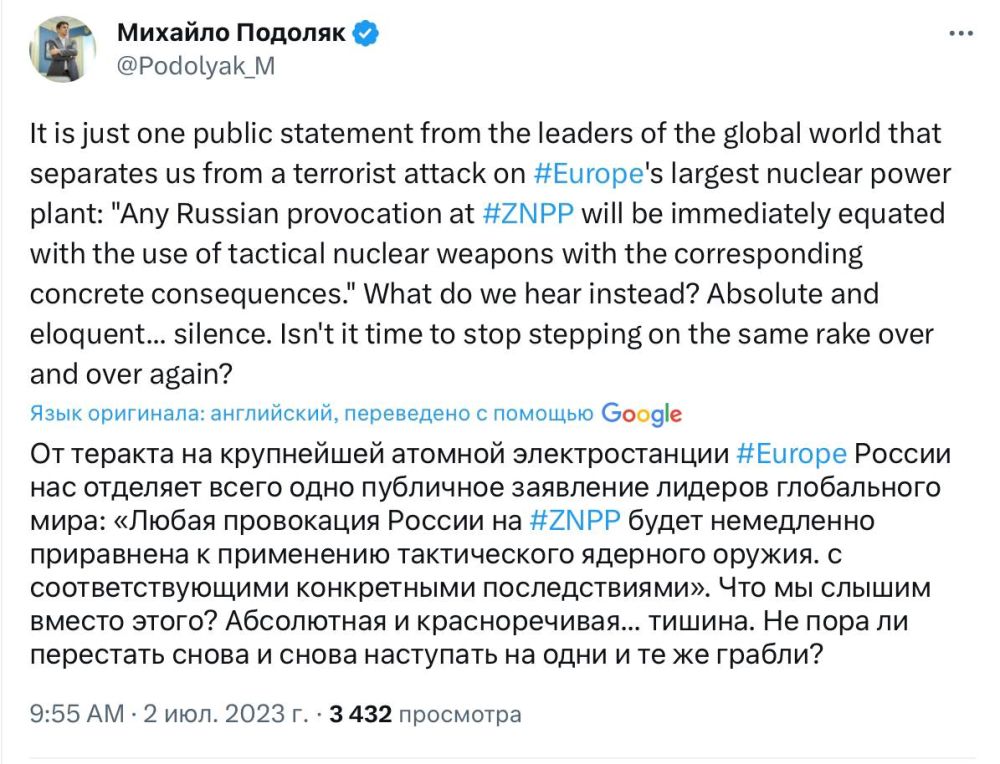Viewport: 1000px width, 764px height.
Task: Open #ZNPP hashtag in English tweet text
Action: click(x=528, y=214)
